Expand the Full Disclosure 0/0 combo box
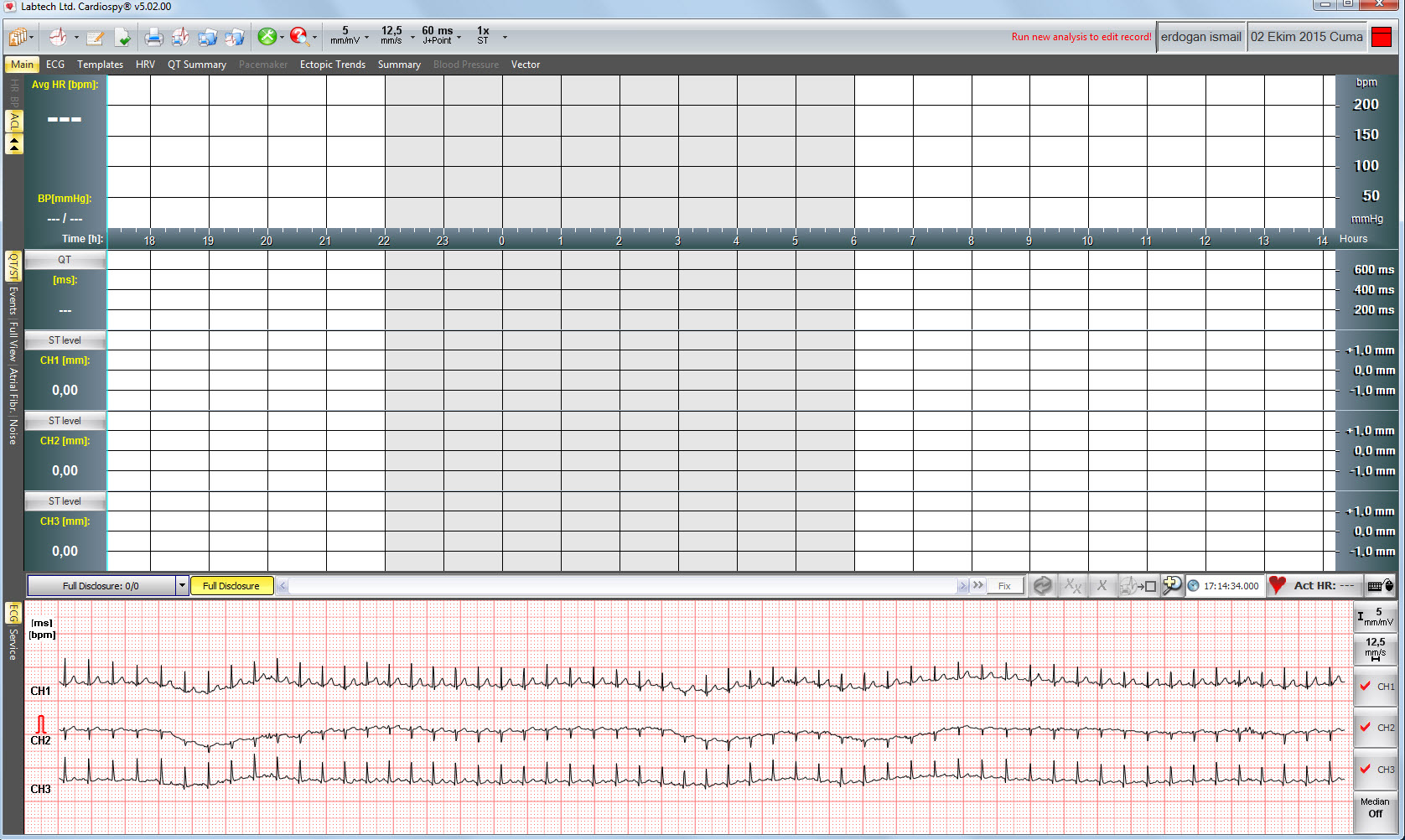The image size is (1405, 840). coord(182,586)
